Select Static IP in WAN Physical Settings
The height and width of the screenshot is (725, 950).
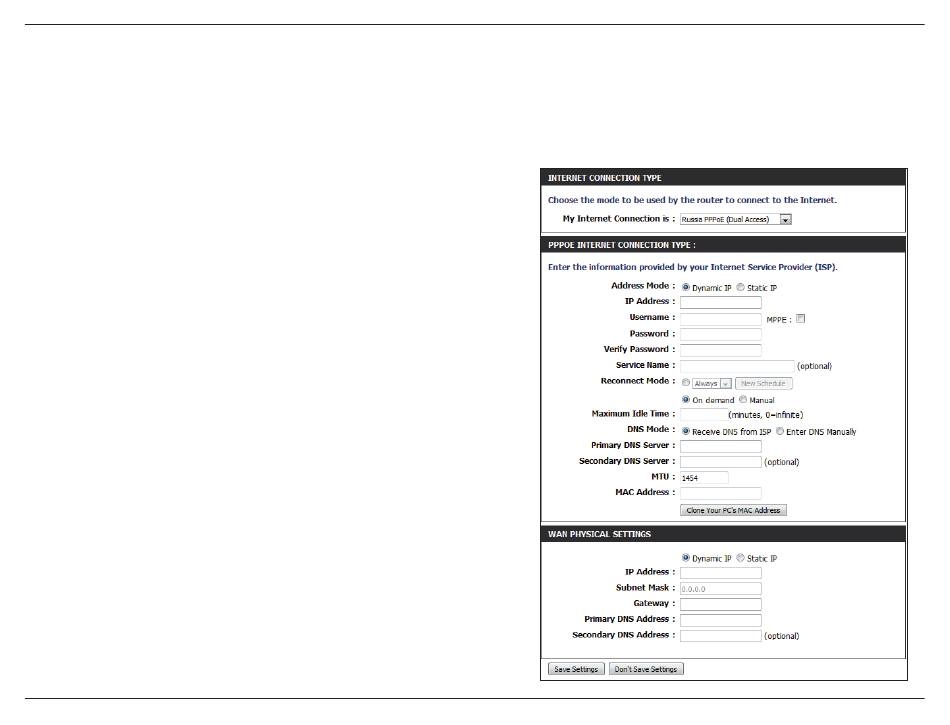tap(740, 558)
